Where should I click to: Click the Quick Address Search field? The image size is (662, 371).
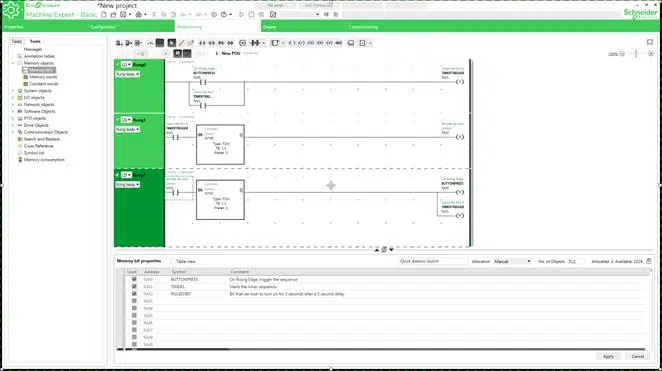[x=432, y=261]
